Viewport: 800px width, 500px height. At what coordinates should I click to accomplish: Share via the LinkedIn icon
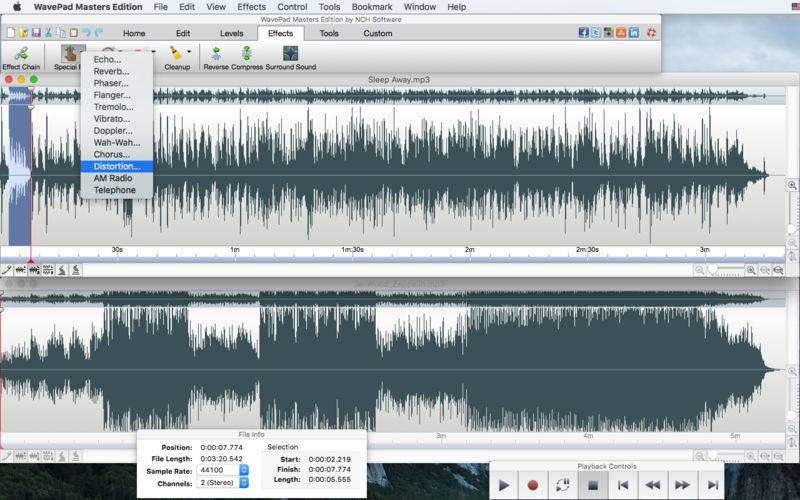pos(634,33)
